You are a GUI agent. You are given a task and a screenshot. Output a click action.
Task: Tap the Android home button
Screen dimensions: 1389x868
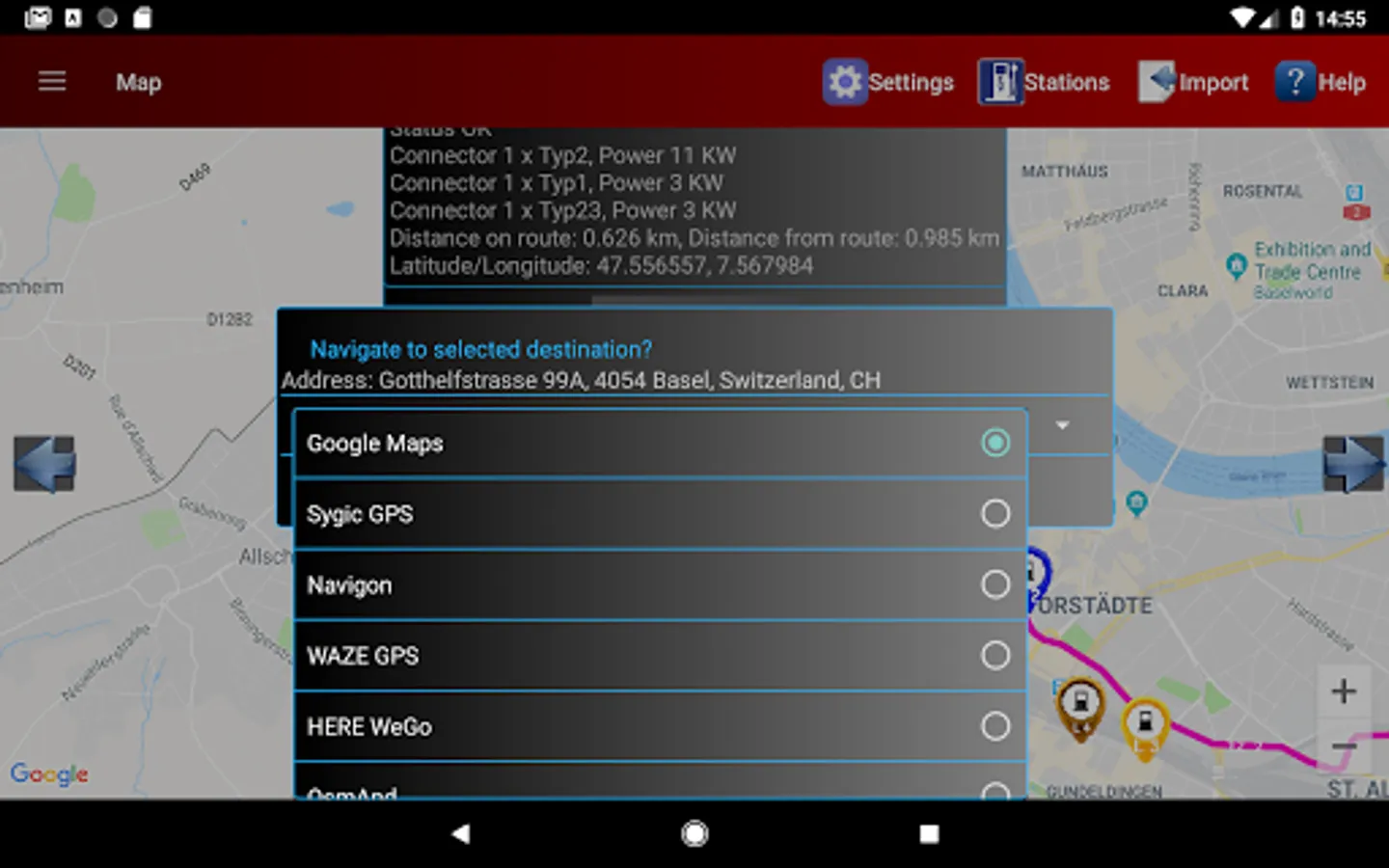point(694,833)
